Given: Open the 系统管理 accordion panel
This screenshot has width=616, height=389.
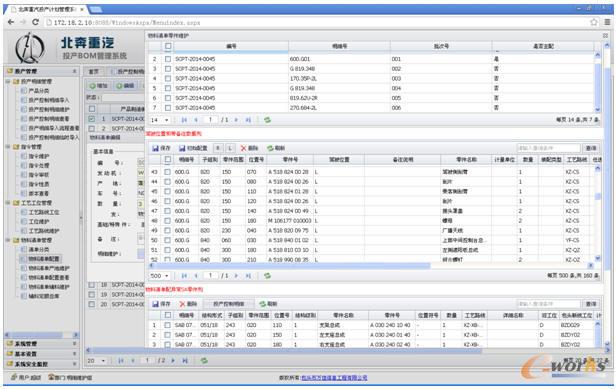Looking at the screenshot, I should click(x=41, y=343).
